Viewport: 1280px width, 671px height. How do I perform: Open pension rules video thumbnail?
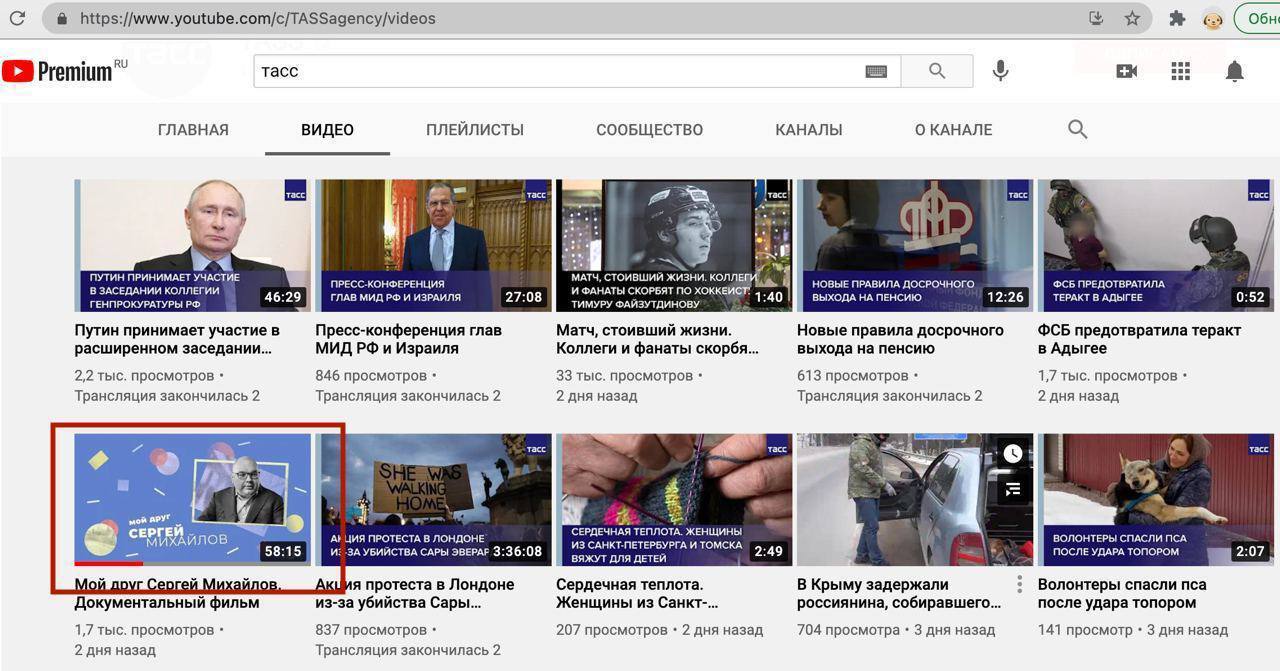(x=915, y=246)
